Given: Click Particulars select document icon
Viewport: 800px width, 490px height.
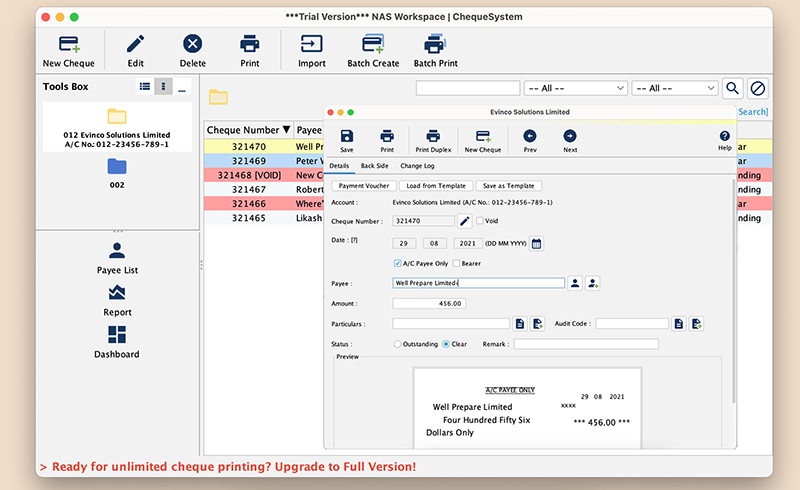Looking at the screenshot, I should pyautogui.click(x=520, y=324).
